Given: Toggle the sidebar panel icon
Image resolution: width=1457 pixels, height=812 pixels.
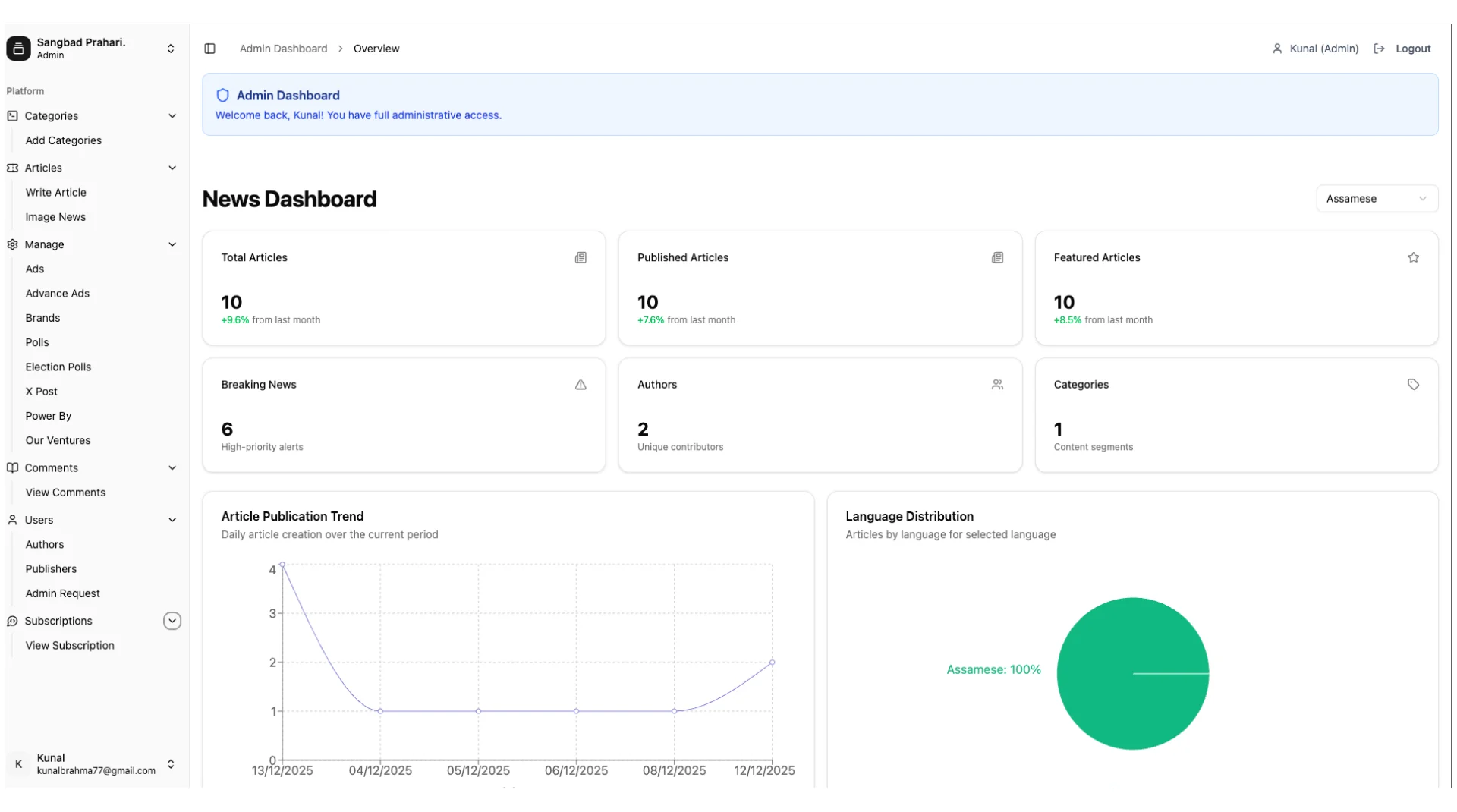Looking at the screenshot, I should coord(210,49).
